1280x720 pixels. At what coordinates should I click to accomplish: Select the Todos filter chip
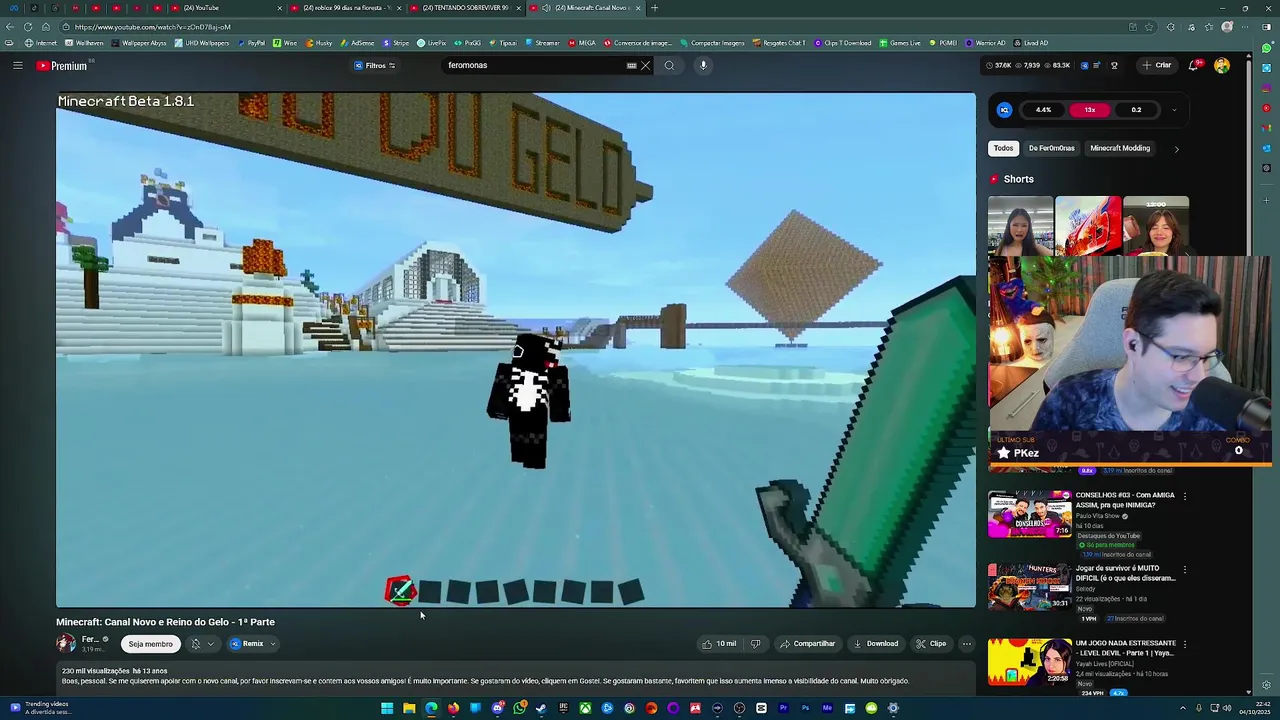(x=1003, y=148)
